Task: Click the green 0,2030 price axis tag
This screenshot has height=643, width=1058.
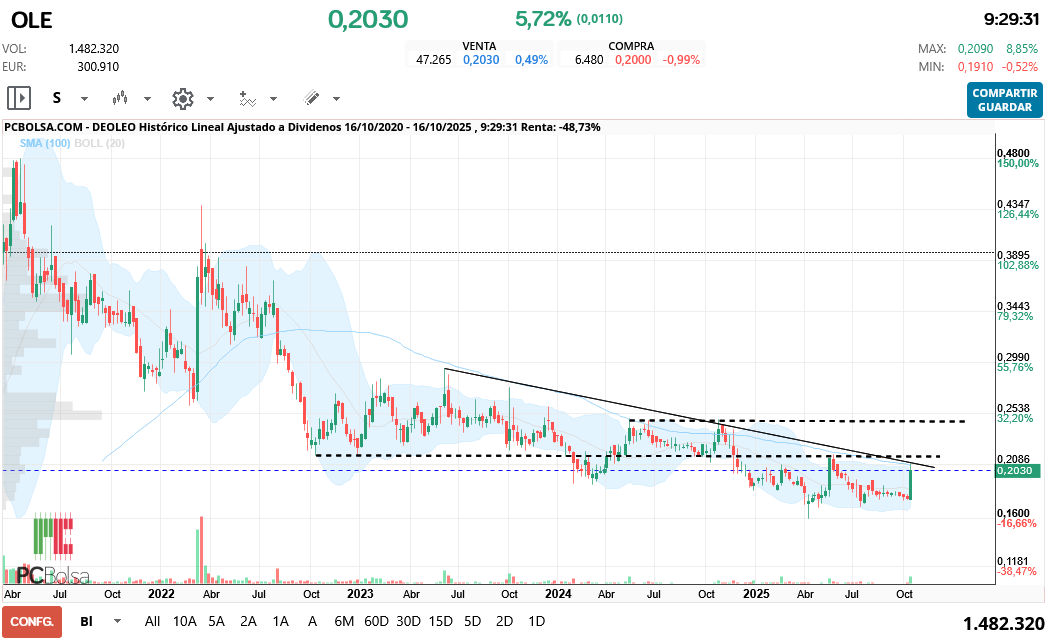Action: pyautogui.click(x=1018, y=471)
